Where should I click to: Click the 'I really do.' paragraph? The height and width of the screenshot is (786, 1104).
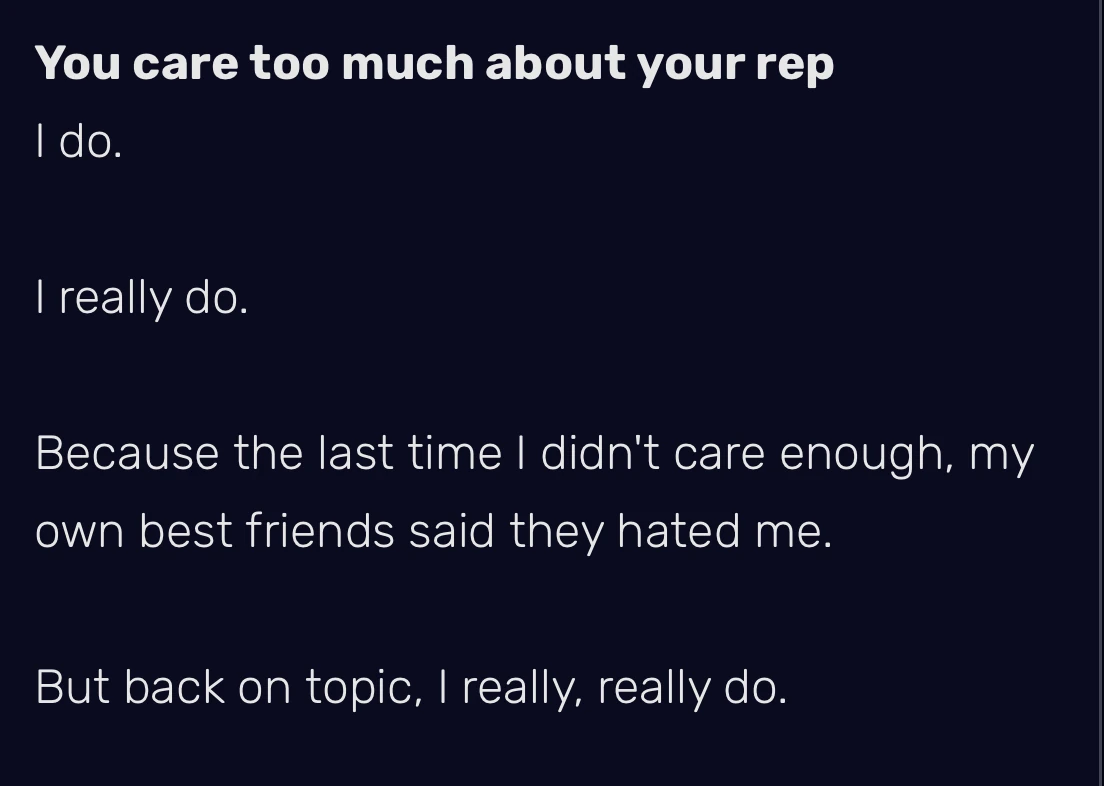(141, 298)
